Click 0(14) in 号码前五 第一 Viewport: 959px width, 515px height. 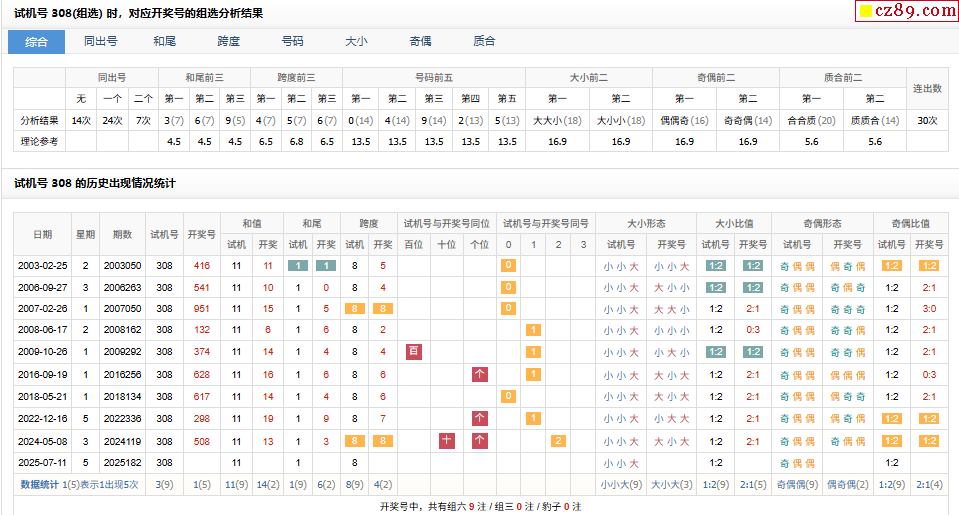[361, 120]
